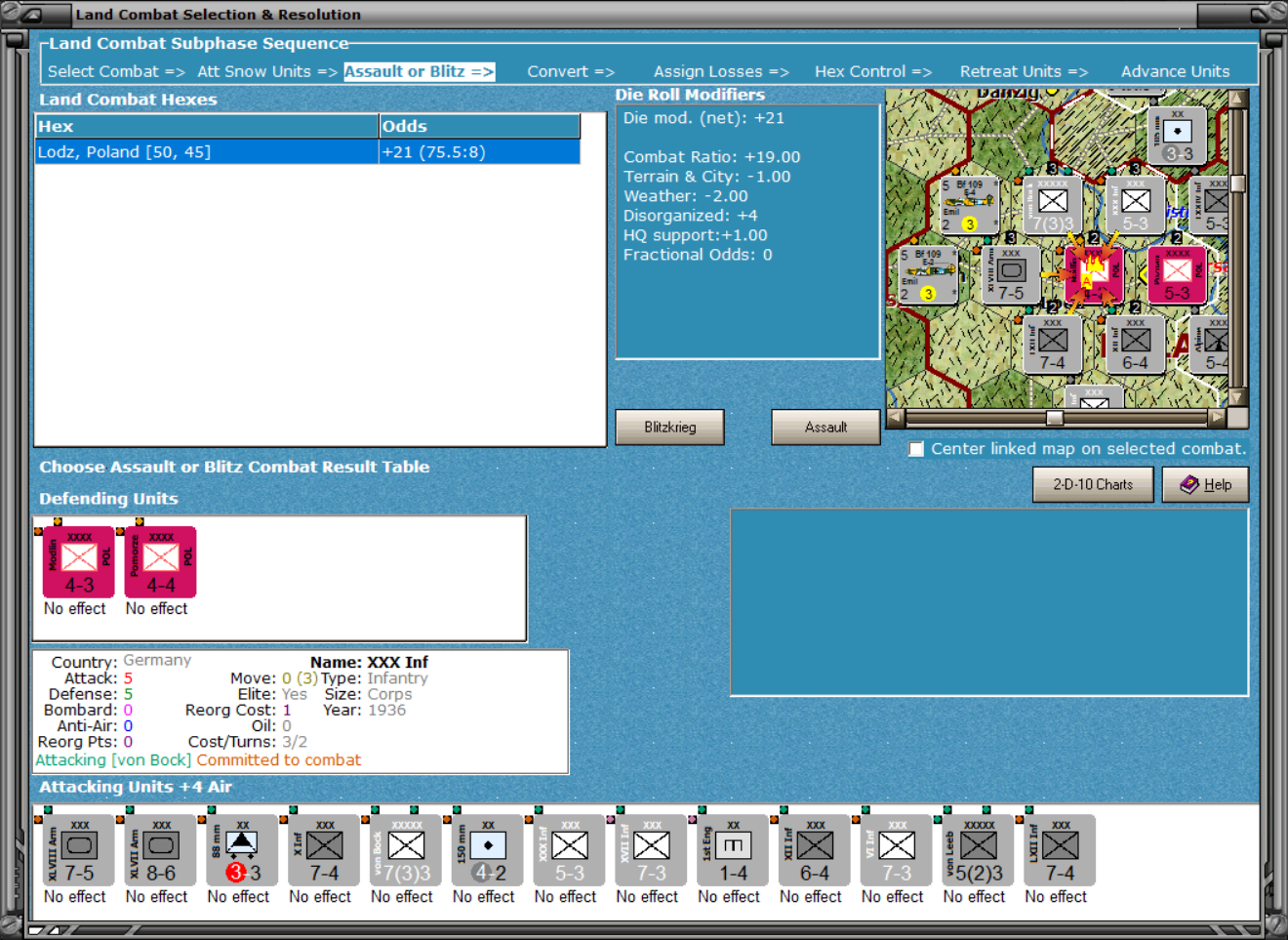Pick the XVII Inf 7-3 attacking unit
This screenshot has height=940, width=1288.
pos(652,850)
